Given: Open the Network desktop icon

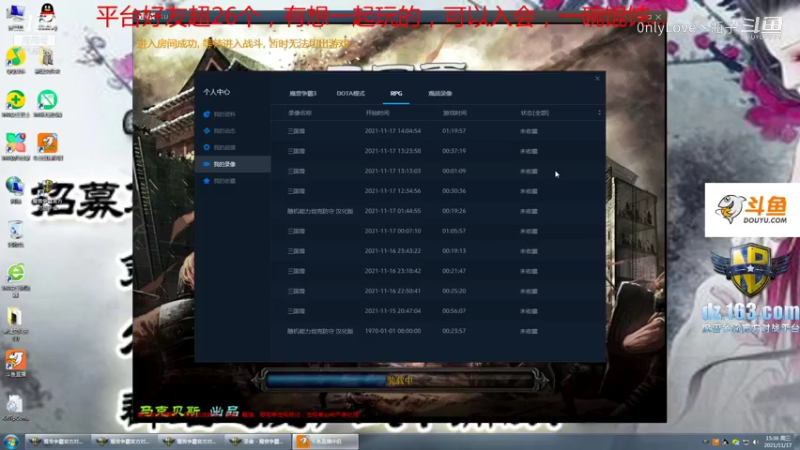Looking at the screenshot, I should (15, 190).
